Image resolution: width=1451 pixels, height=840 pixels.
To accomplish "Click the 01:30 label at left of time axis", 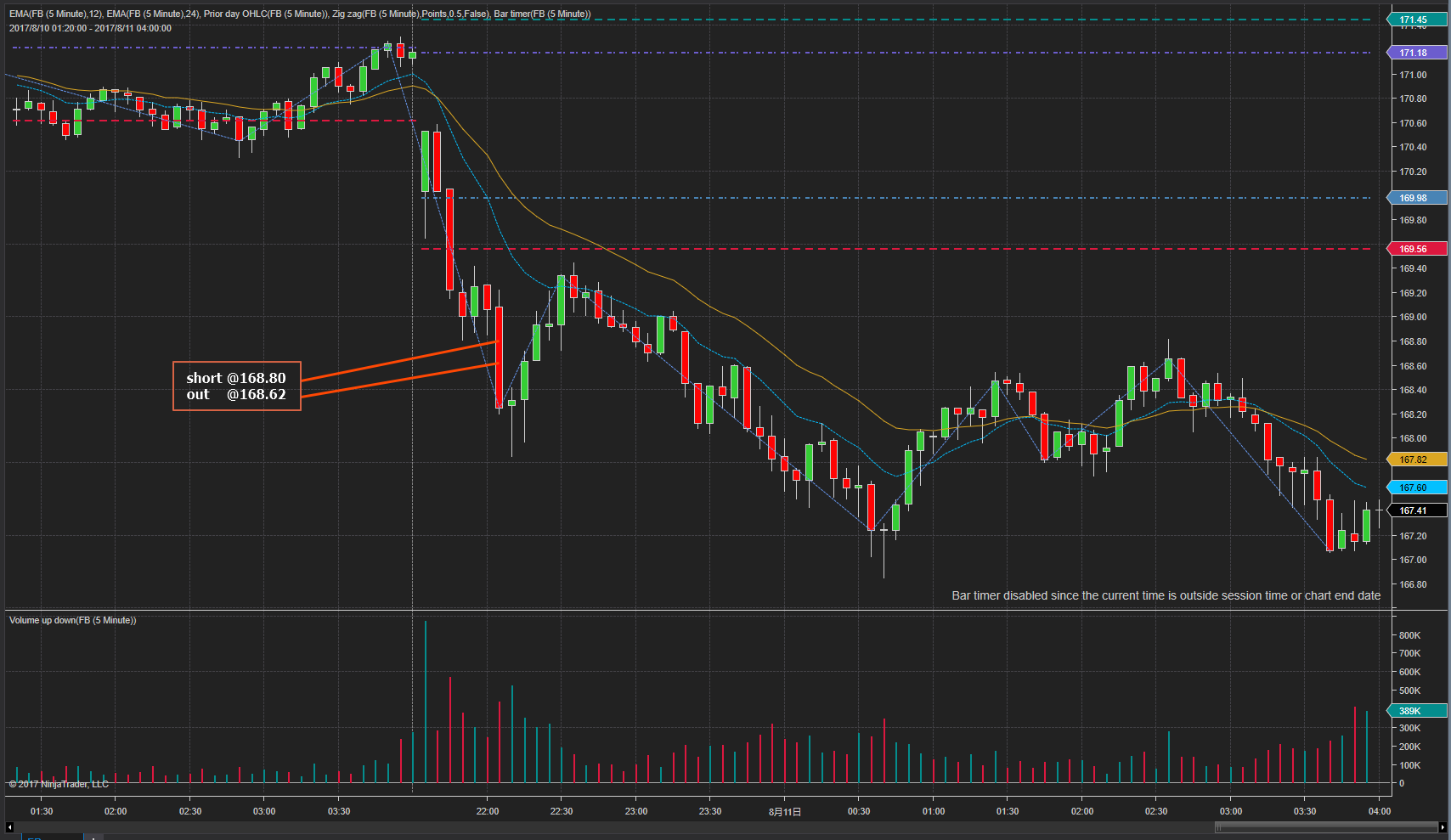I will [x=42, y=811].
